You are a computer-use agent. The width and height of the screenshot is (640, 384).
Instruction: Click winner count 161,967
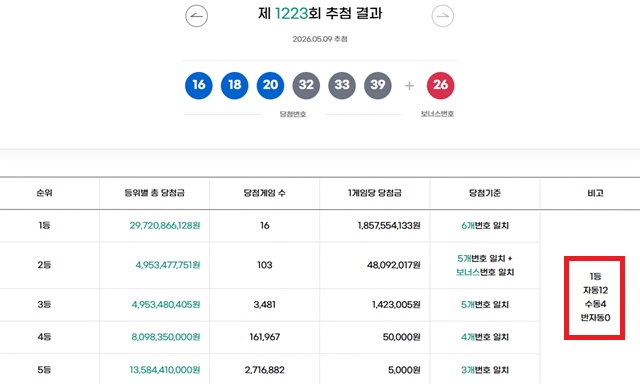click(x=264, y=337)
